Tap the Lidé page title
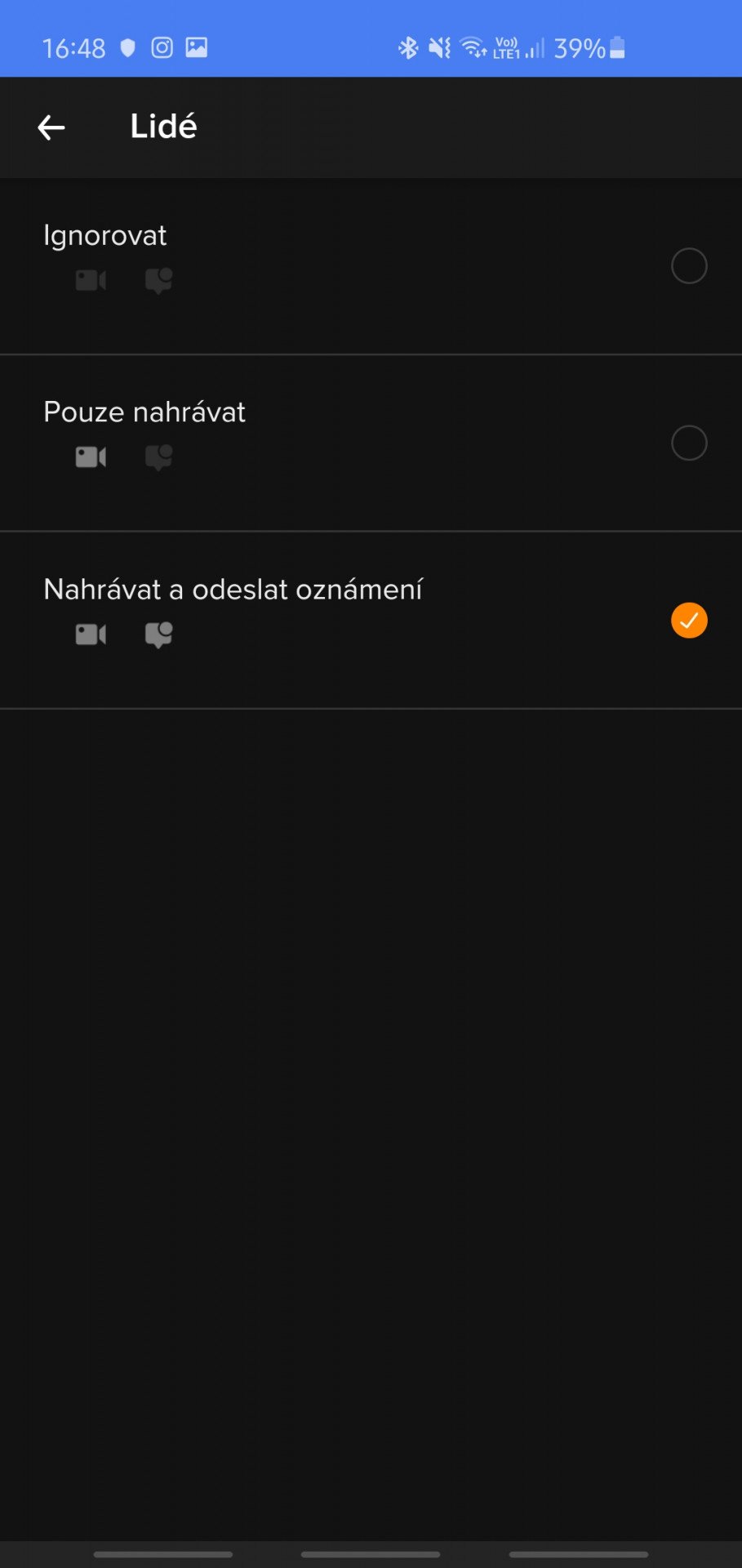The height and width of the screenshot is (1568, 742). coord(163,127)
